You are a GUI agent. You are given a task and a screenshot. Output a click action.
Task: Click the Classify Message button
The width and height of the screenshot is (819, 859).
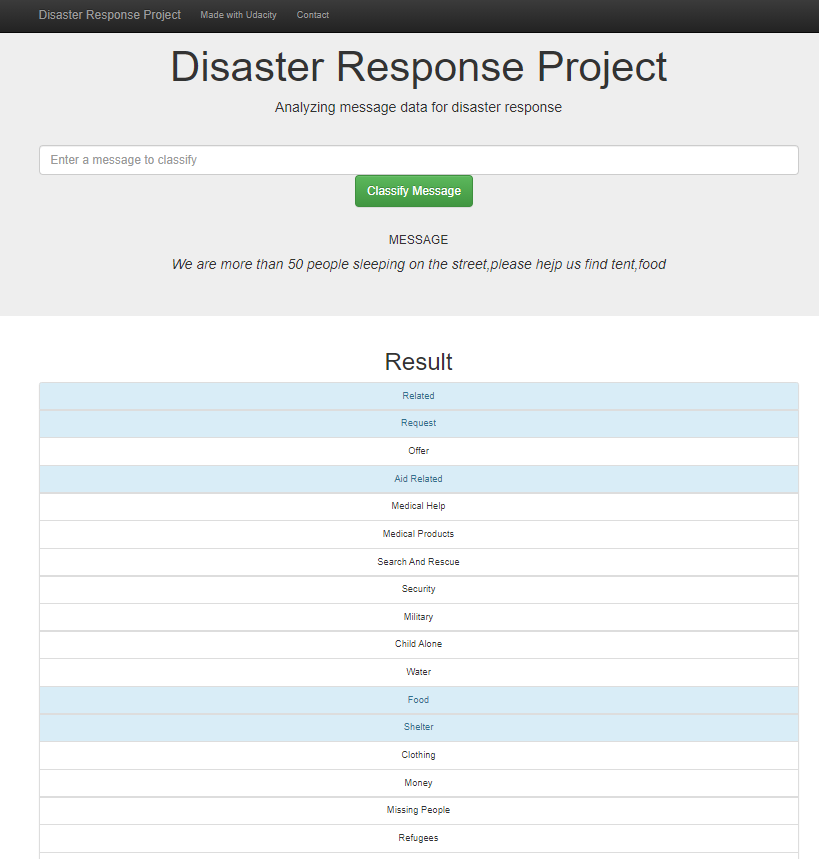[414, 191]
